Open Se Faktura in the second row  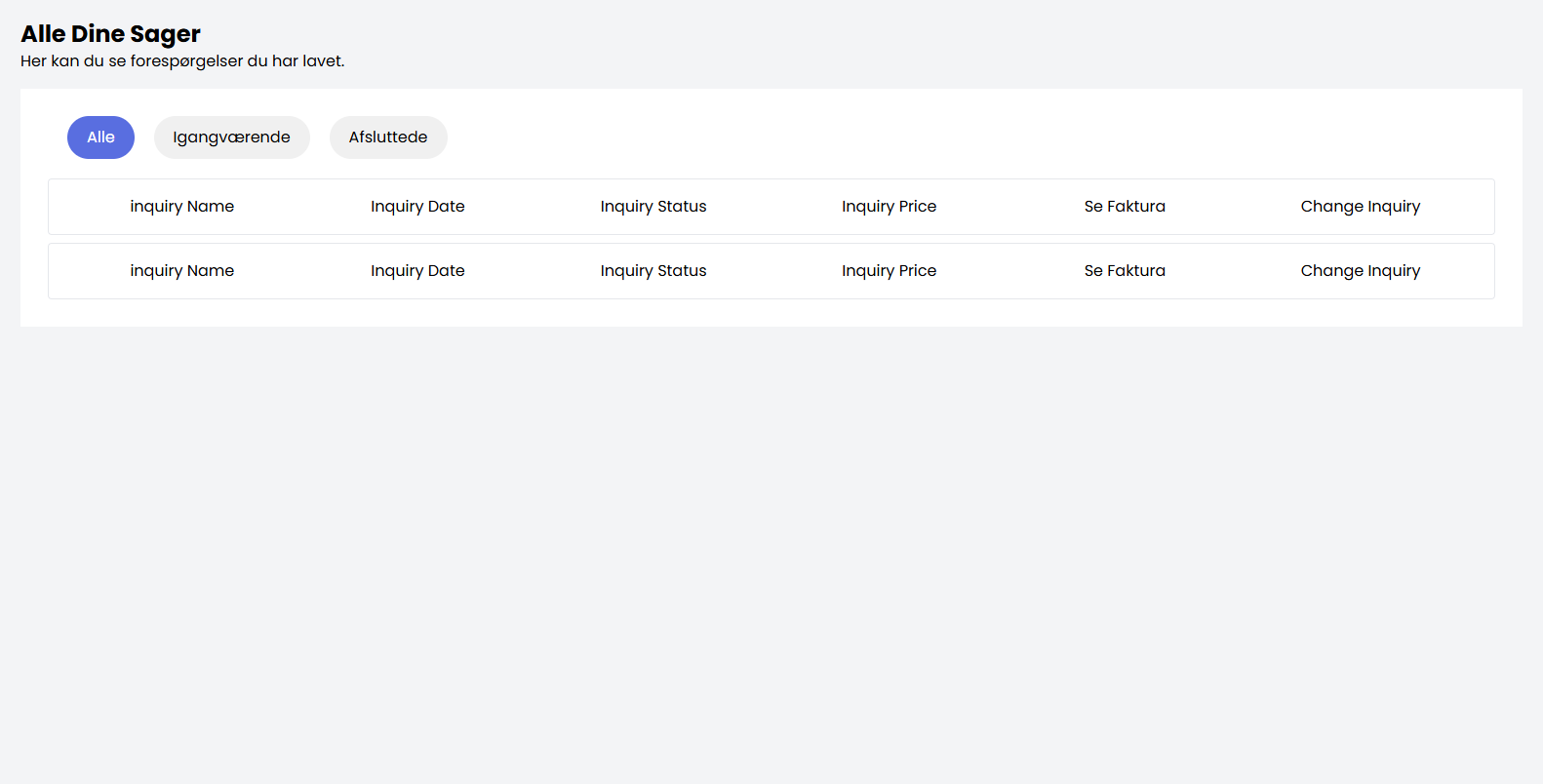[x=1125, y=271]
